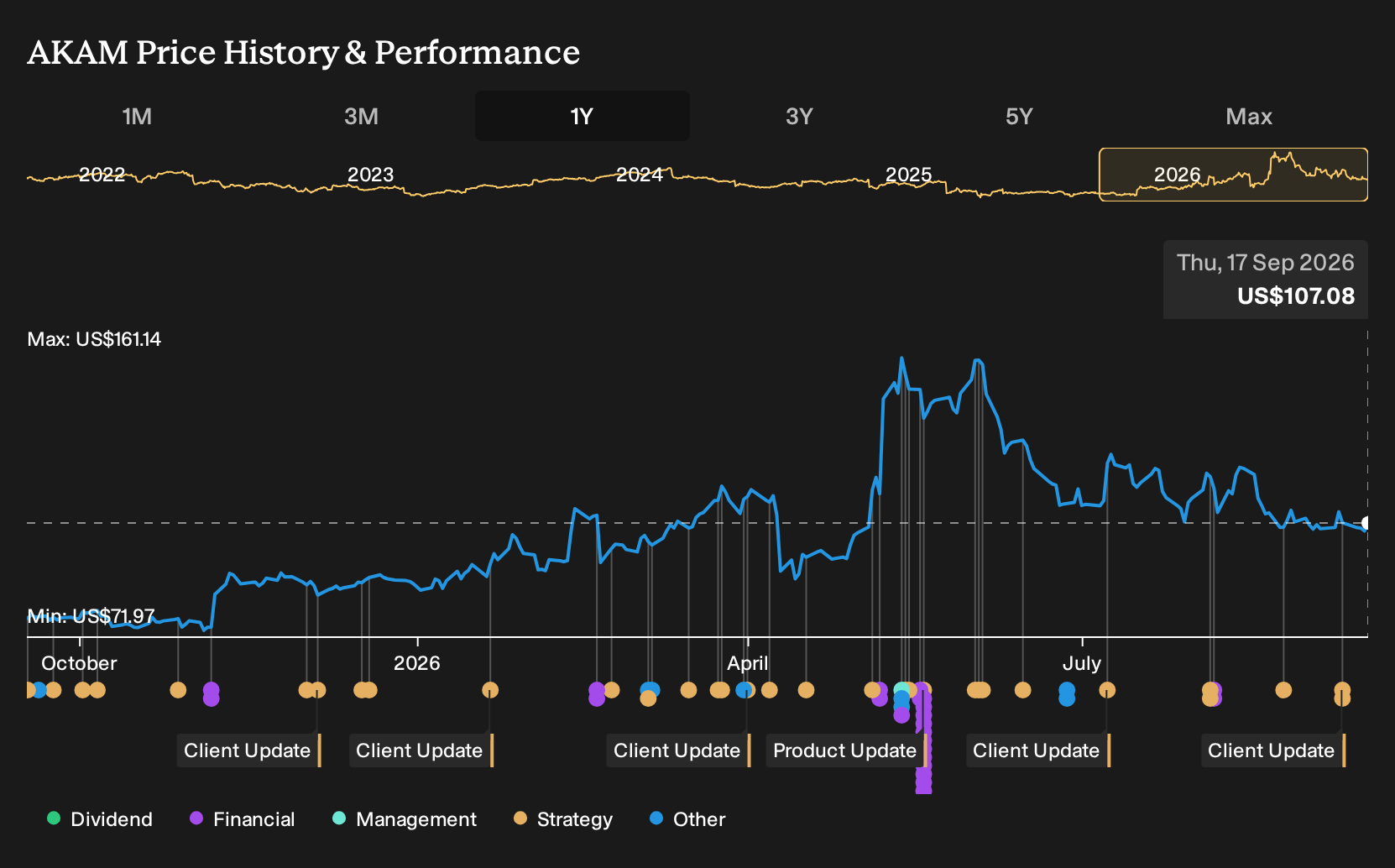Open the Client Update label under 2026 axis
Screen dimensions: 1395x868
click(x=421, y=750)
